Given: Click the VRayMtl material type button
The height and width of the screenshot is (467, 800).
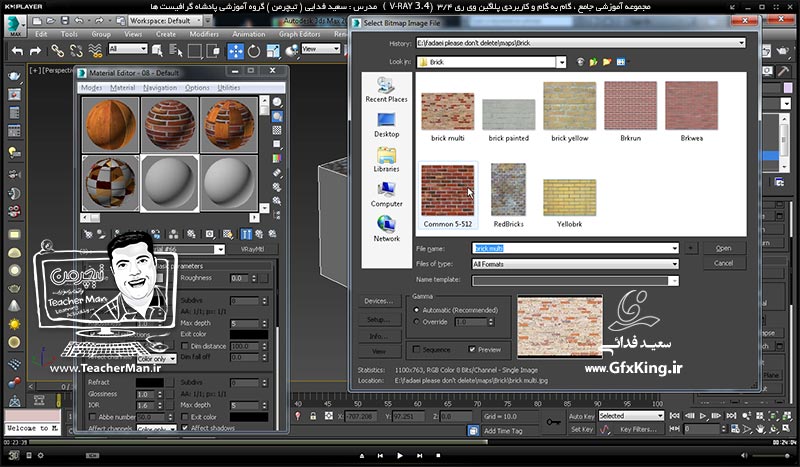Looking at the screenshot, I should click(x=252, y=250).
